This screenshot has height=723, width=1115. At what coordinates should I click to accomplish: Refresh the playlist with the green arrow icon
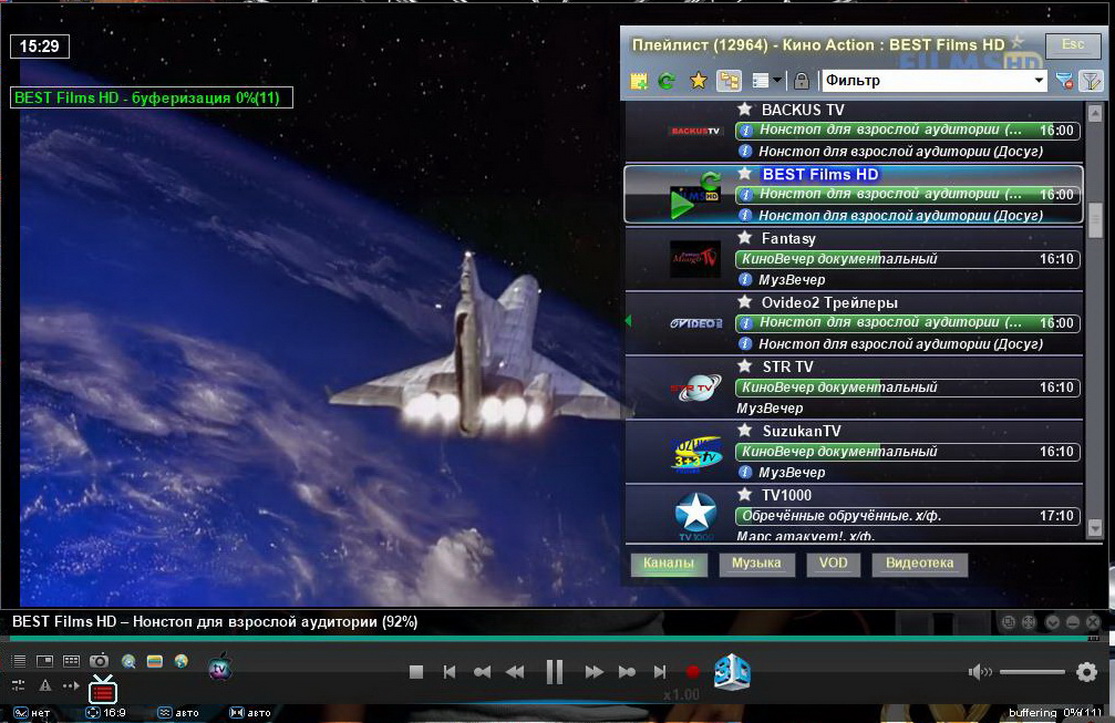coord(667,81)
